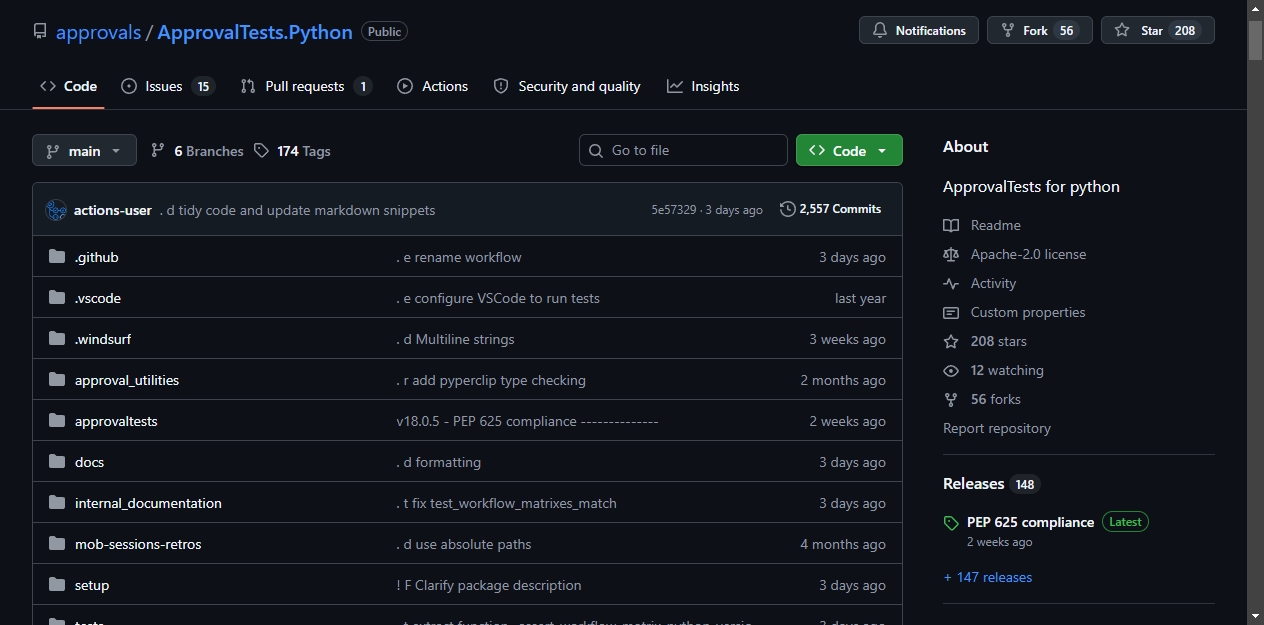Star the repository with the Star button
1264x625 pixels.
point(1158,30)
